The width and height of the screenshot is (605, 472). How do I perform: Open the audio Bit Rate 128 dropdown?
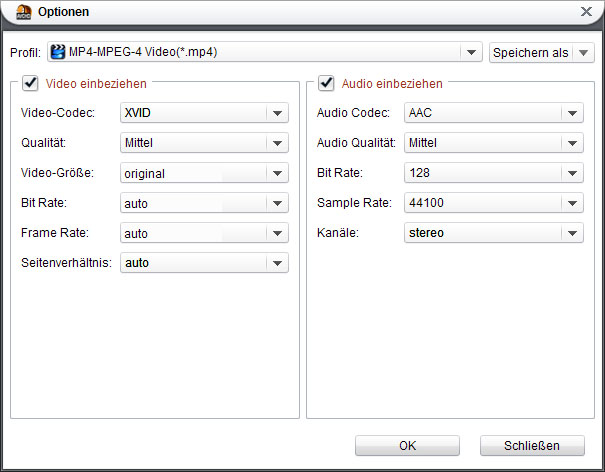493,173
